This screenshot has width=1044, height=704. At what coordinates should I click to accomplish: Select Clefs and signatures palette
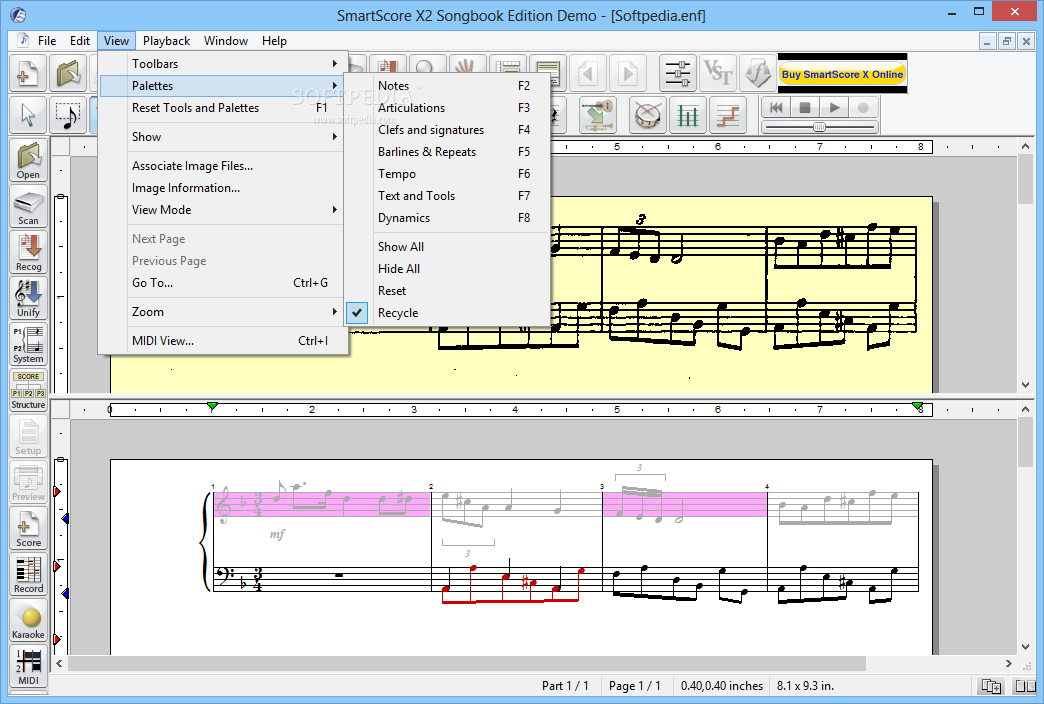click(447, 129)
